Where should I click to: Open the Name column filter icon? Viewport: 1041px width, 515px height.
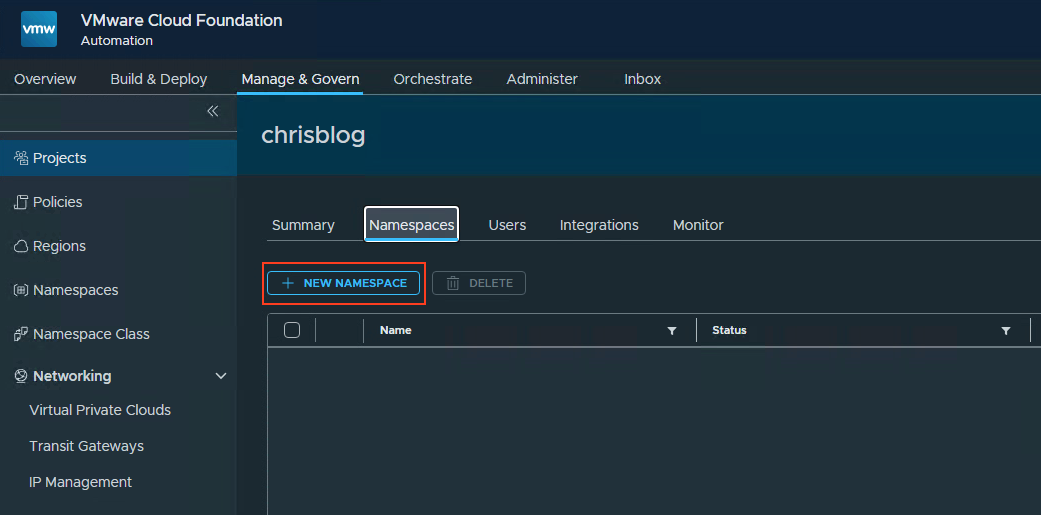(x=672, y=331)
